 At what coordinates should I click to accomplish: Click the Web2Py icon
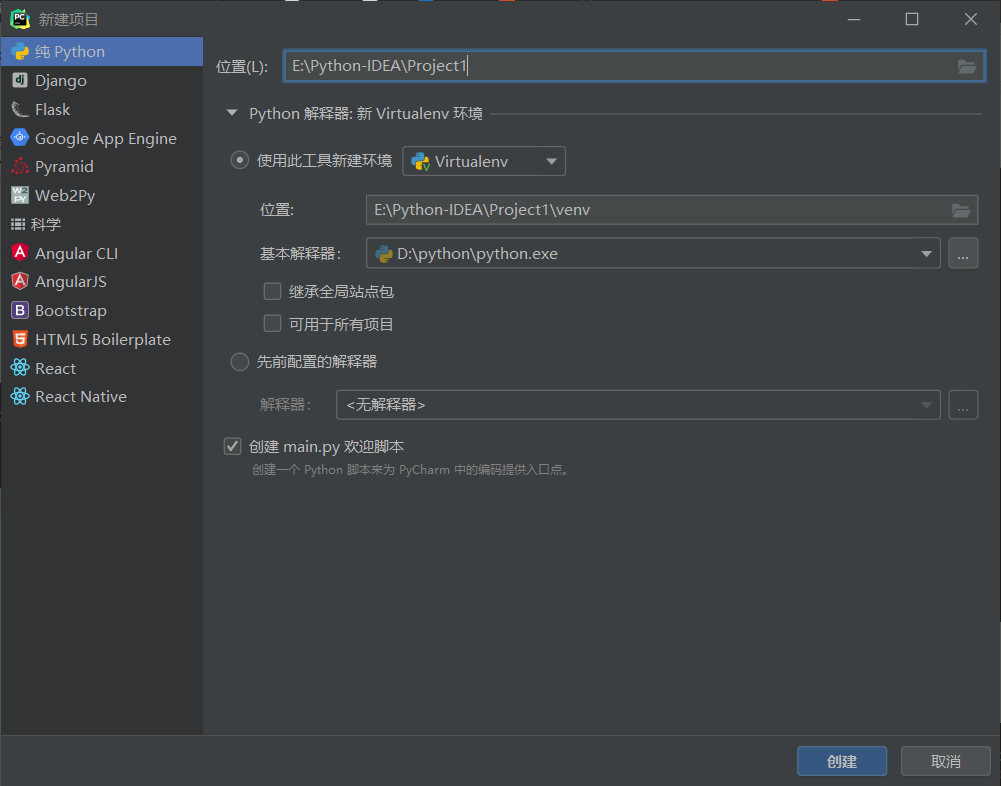[20, 195]
